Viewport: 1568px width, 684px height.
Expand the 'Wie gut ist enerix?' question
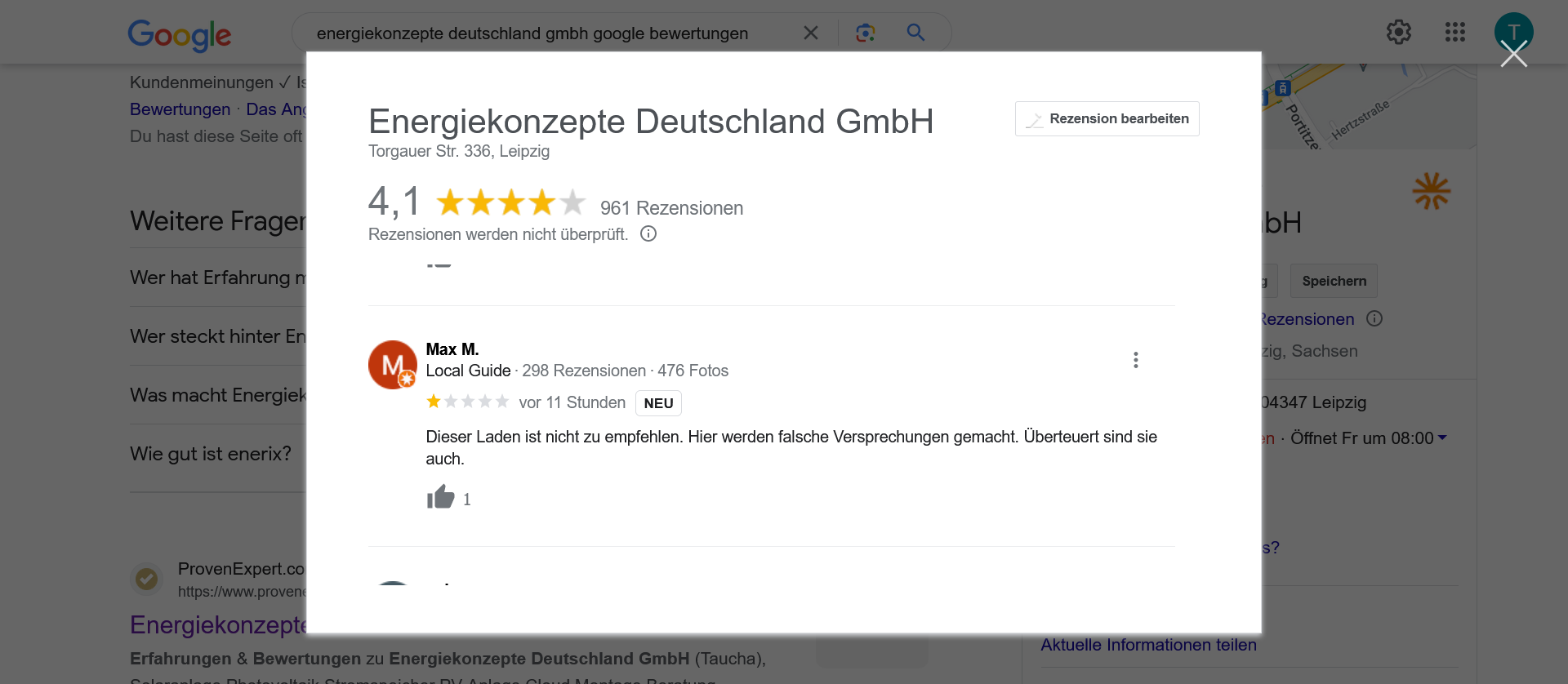point(211,454)
